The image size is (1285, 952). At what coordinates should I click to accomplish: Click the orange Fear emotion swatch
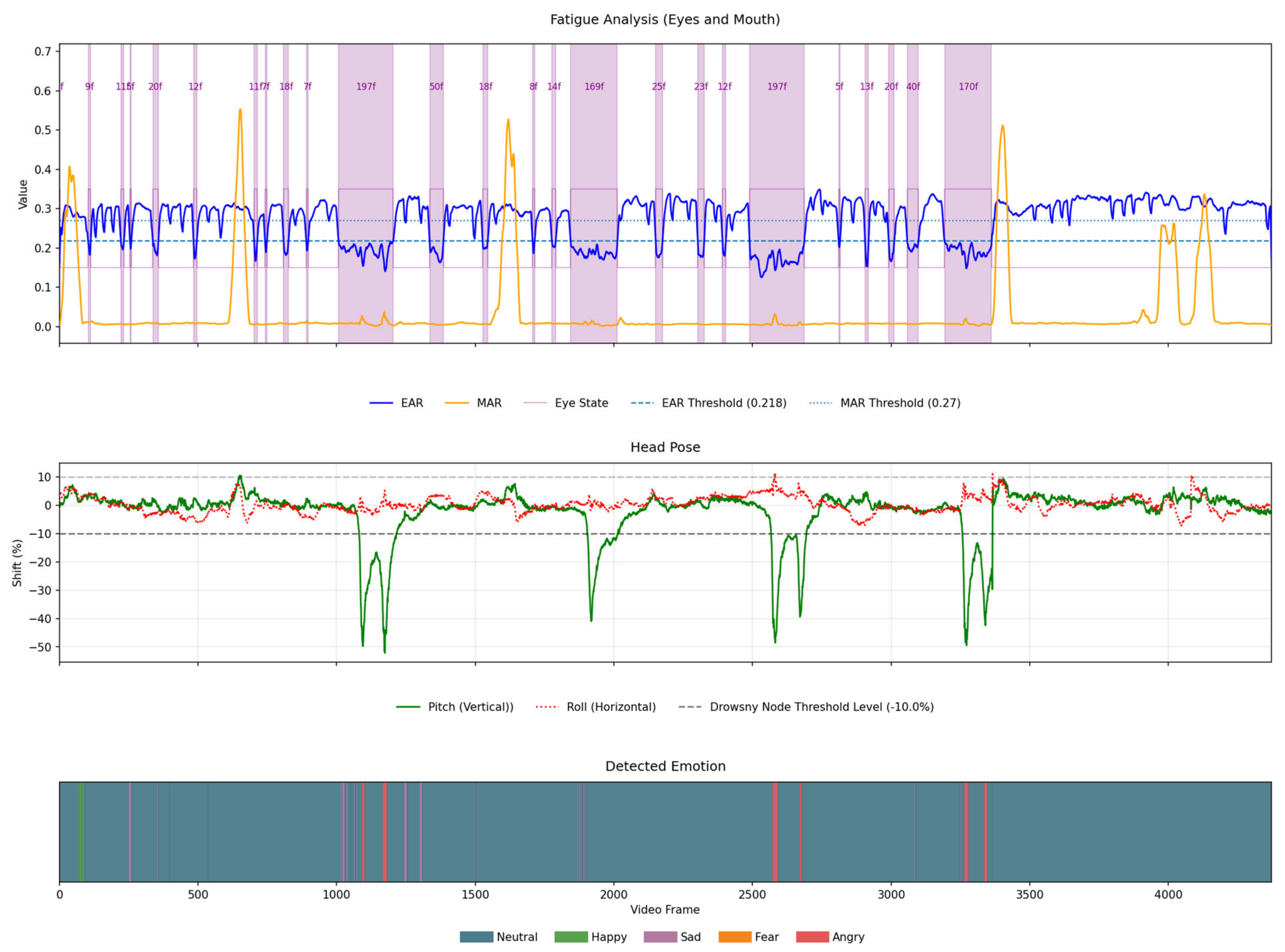point(735,937)
